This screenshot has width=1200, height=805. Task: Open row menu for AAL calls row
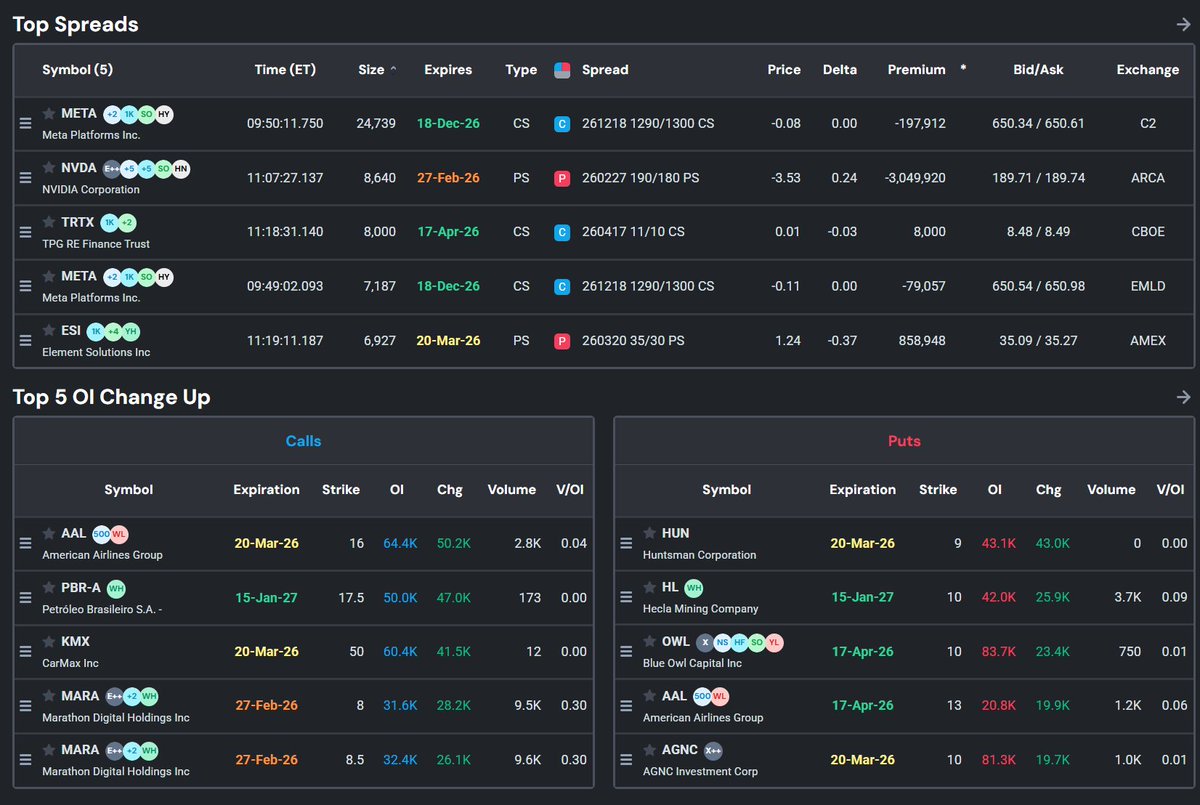(x=26, y=544)
